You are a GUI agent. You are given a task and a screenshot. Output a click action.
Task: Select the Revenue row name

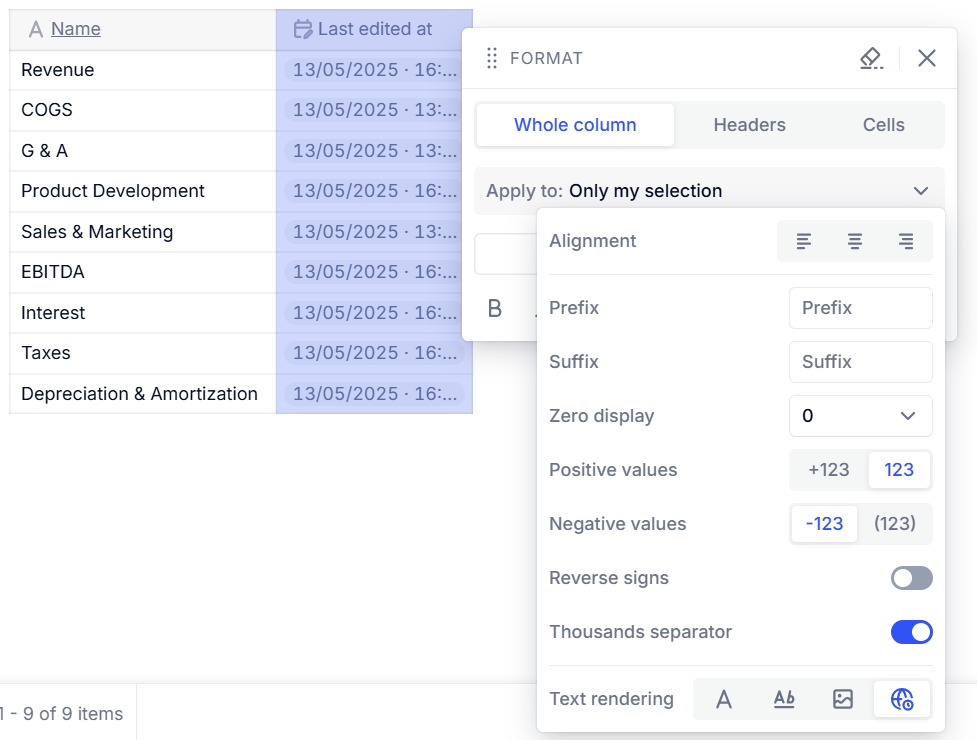[x=57, y=70]
